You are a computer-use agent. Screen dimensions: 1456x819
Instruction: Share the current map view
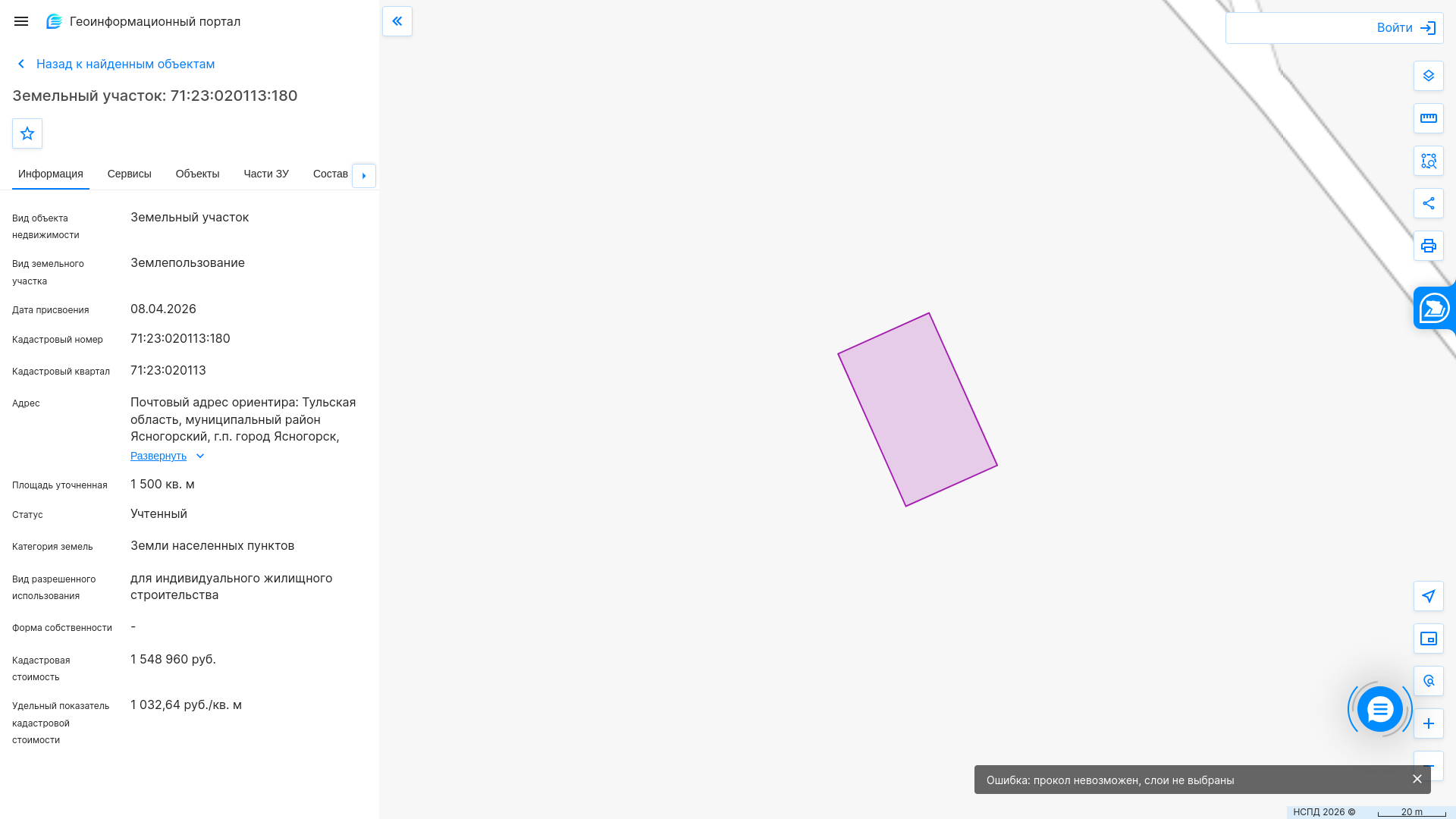1429,203
